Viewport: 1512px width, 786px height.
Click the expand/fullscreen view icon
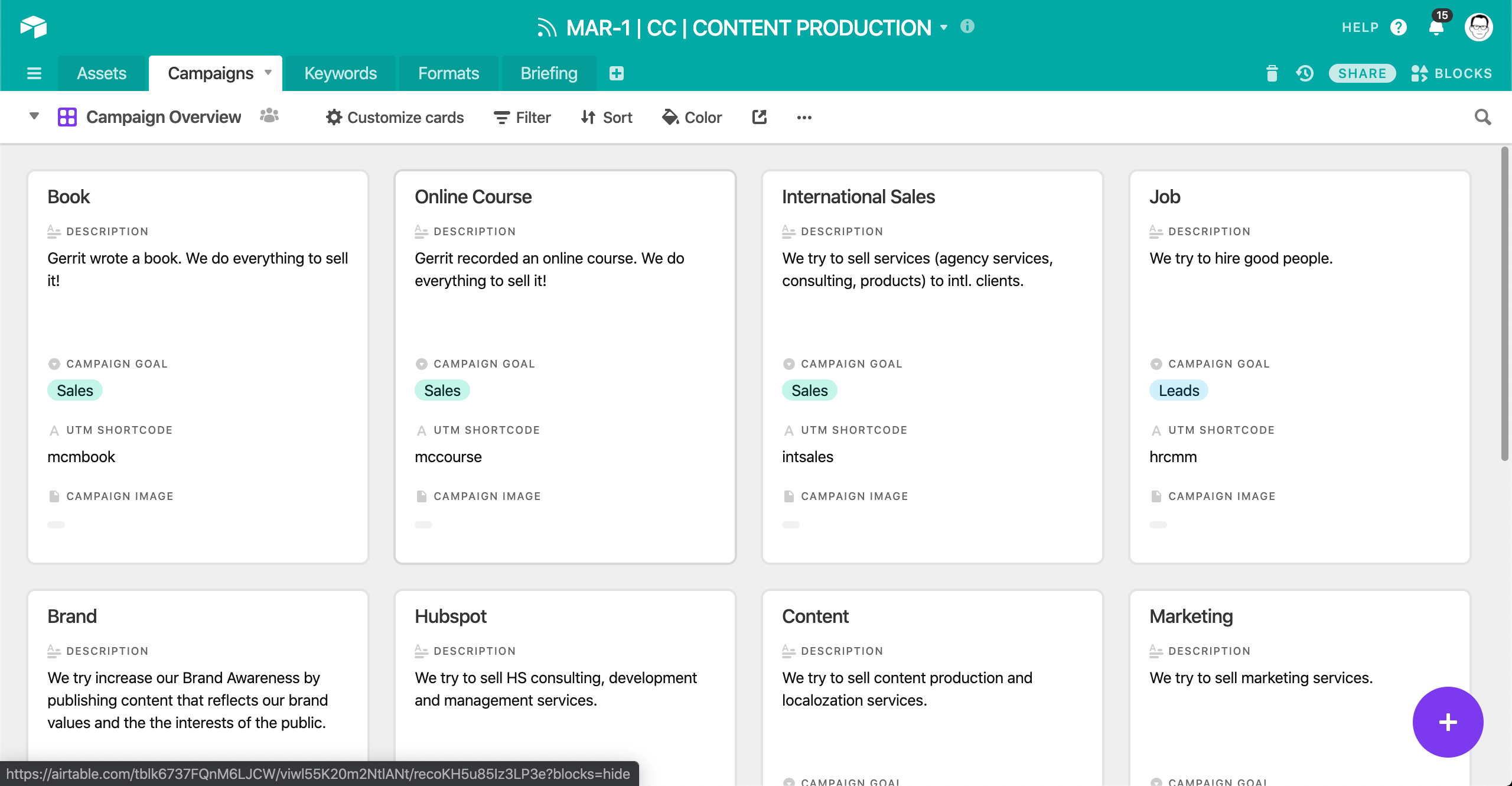(760, 117)
